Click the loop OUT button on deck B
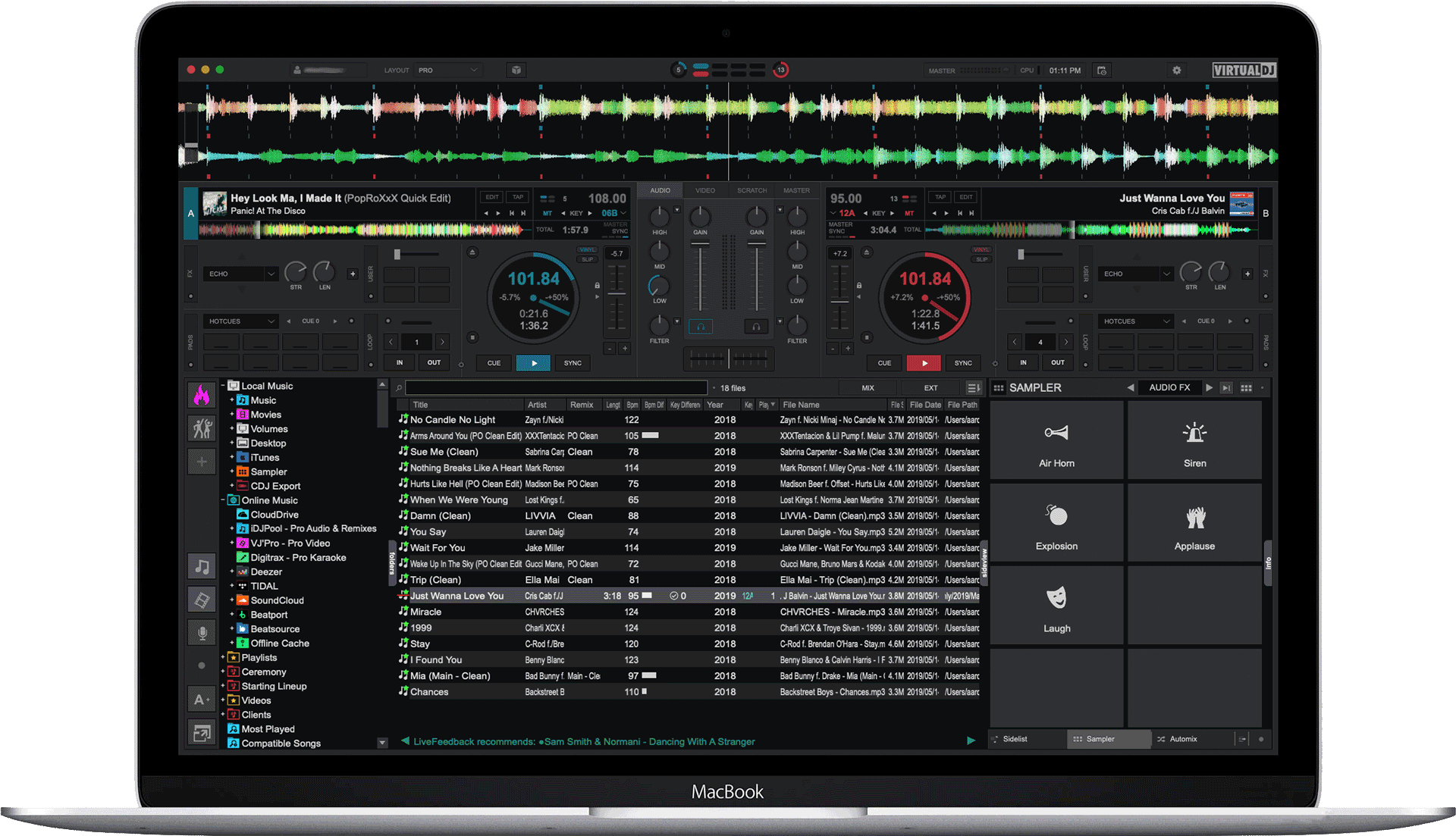This screenshot has height=836, width=1456. click(x=1058, y=363)
